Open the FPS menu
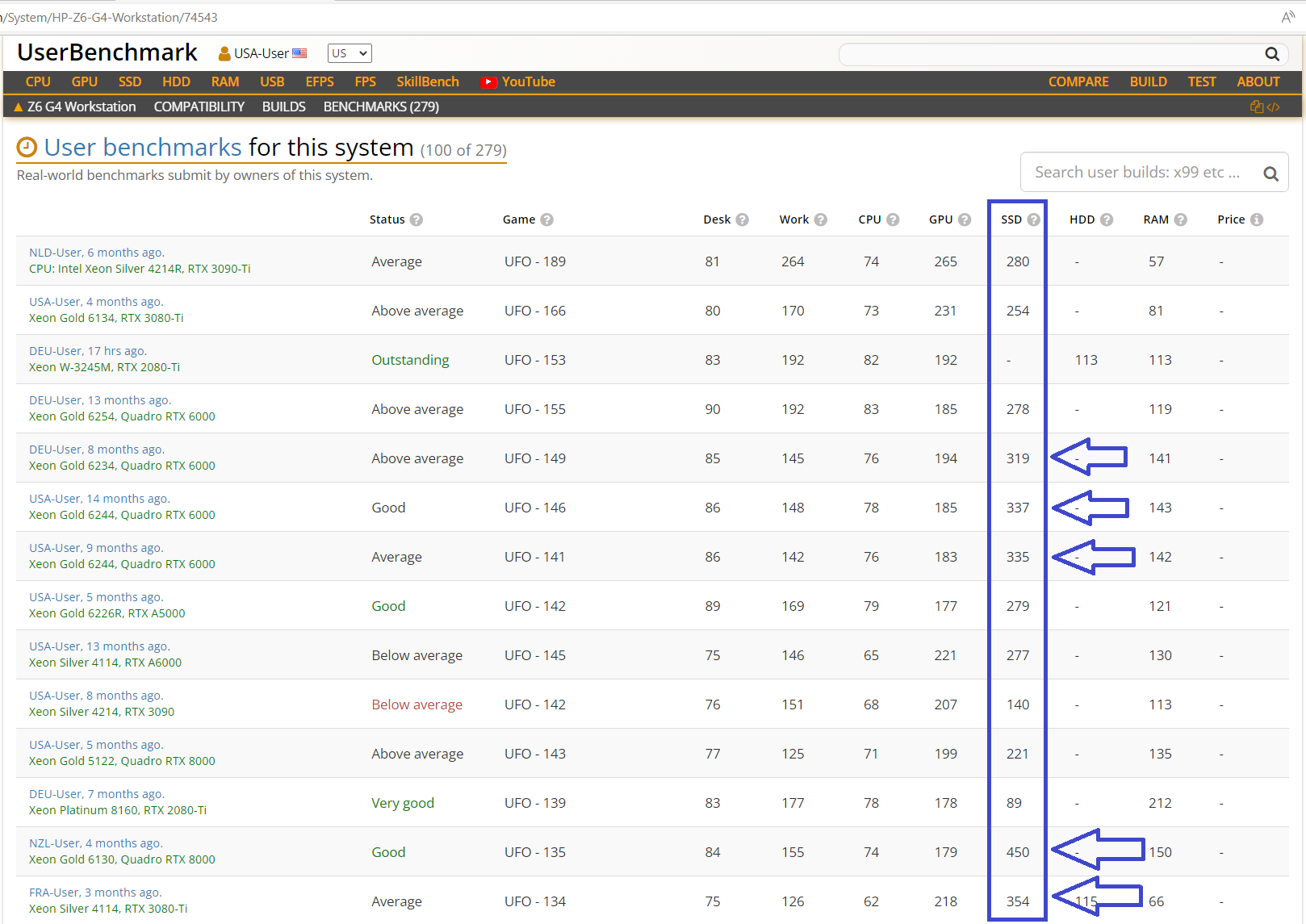Image resolution: width=1306 pixels, height=924 pixels. (x=365, y=82)
